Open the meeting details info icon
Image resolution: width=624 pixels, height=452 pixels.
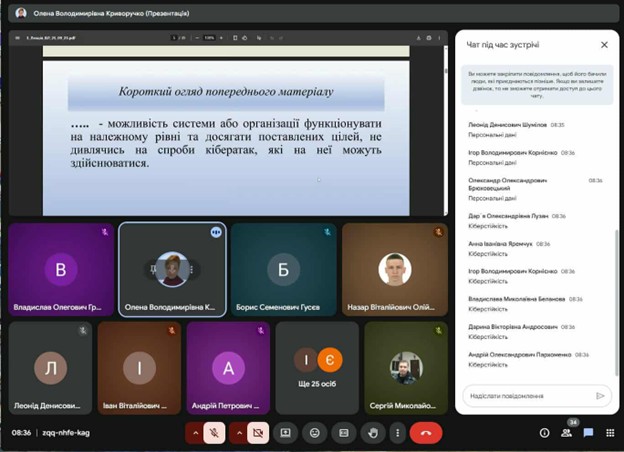[x=544, y=433]
